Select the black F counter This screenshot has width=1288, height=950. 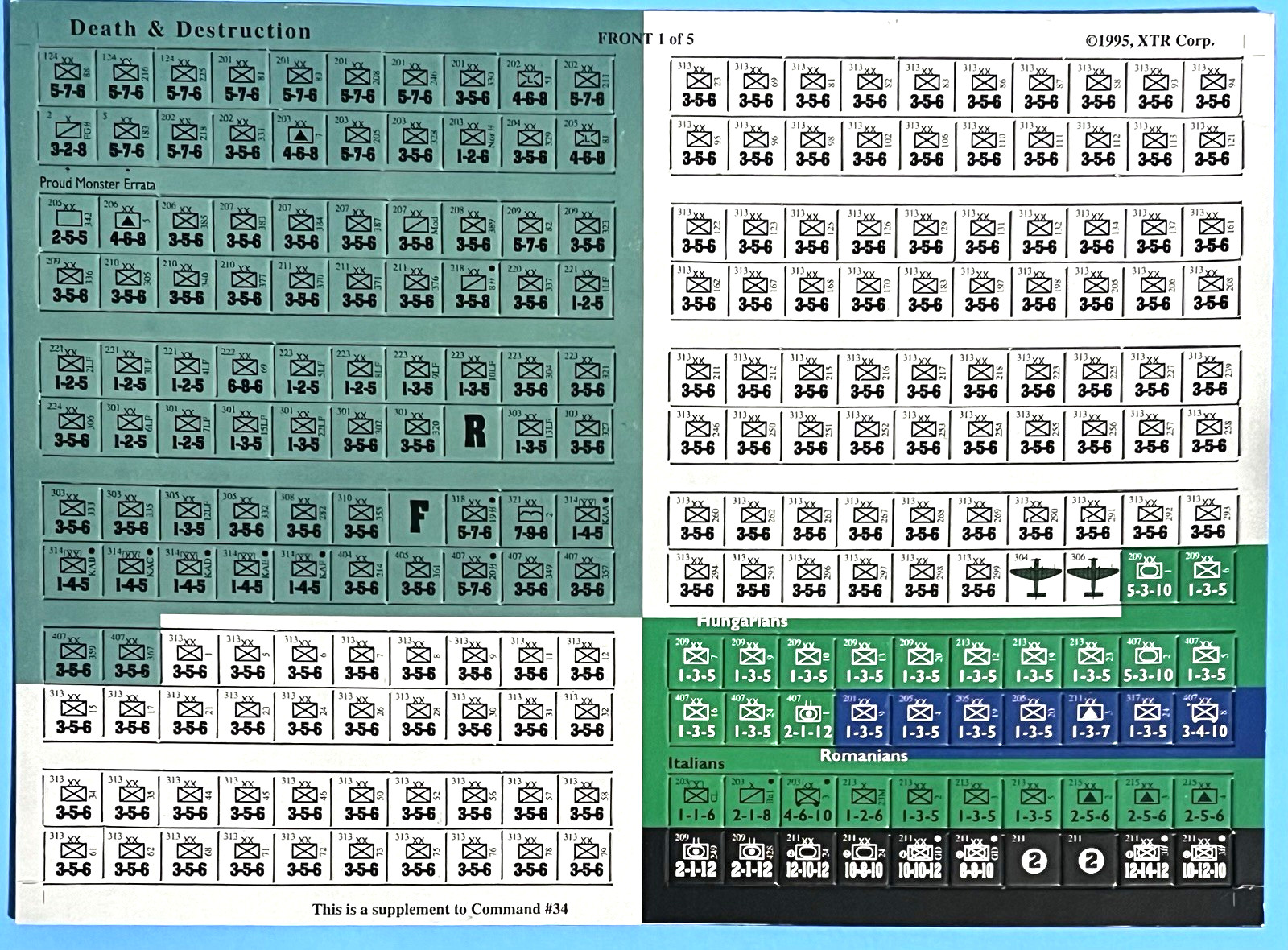coord(418,516)
